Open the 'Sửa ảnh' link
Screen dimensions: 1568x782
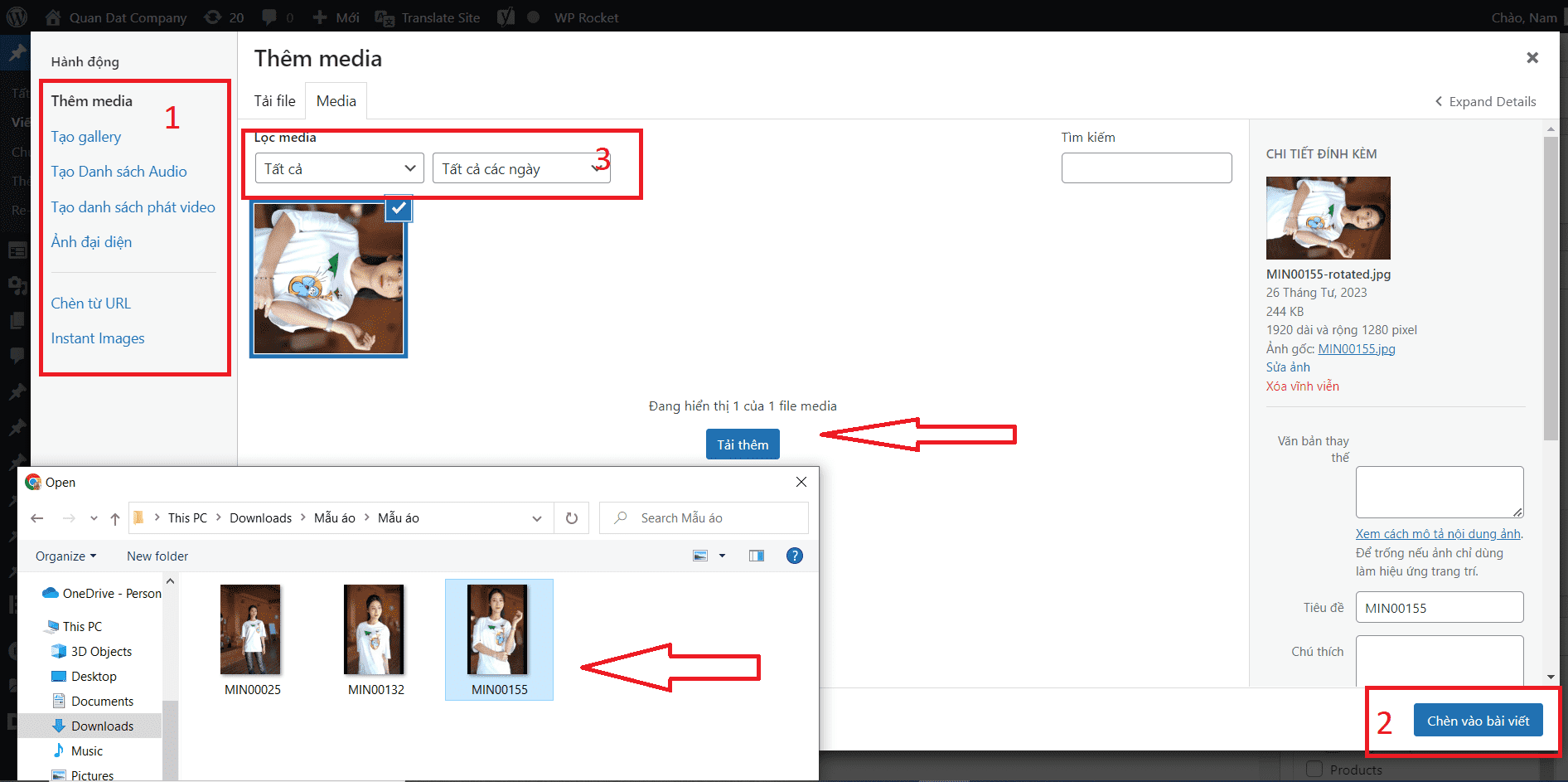point(1287,367)
